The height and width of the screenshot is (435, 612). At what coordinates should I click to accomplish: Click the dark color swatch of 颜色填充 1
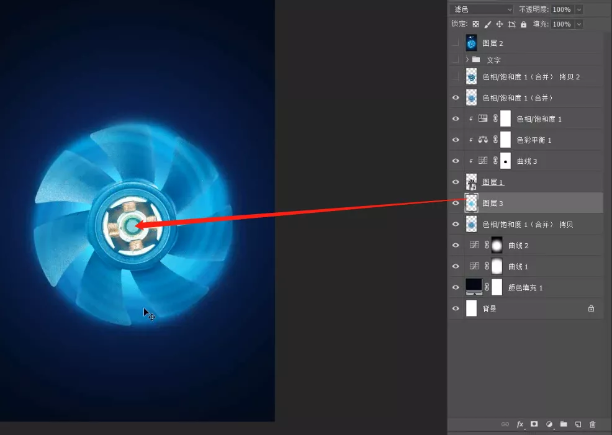[x=474, y=286]
